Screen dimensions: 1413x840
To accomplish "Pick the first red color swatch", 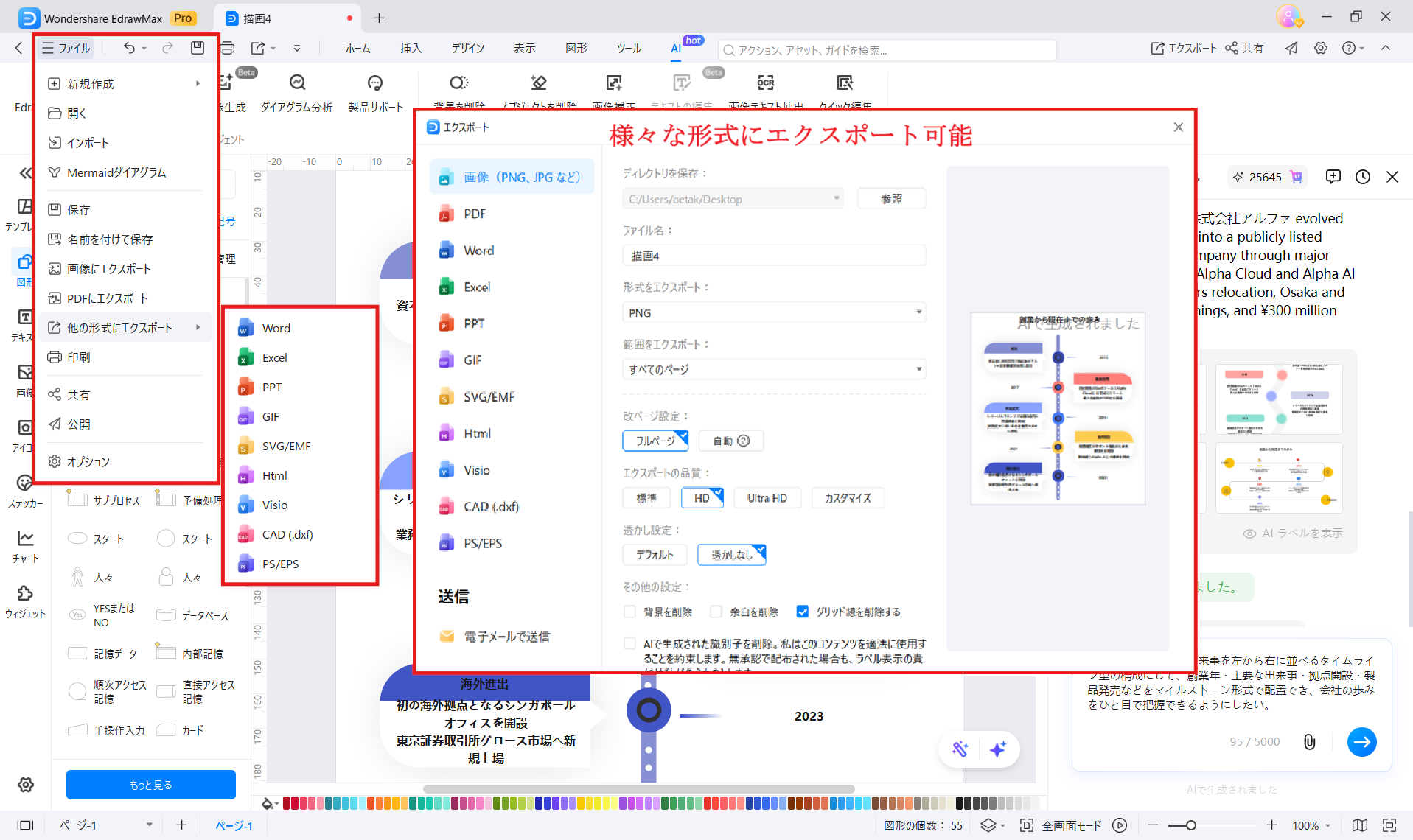I will [287, 803].
